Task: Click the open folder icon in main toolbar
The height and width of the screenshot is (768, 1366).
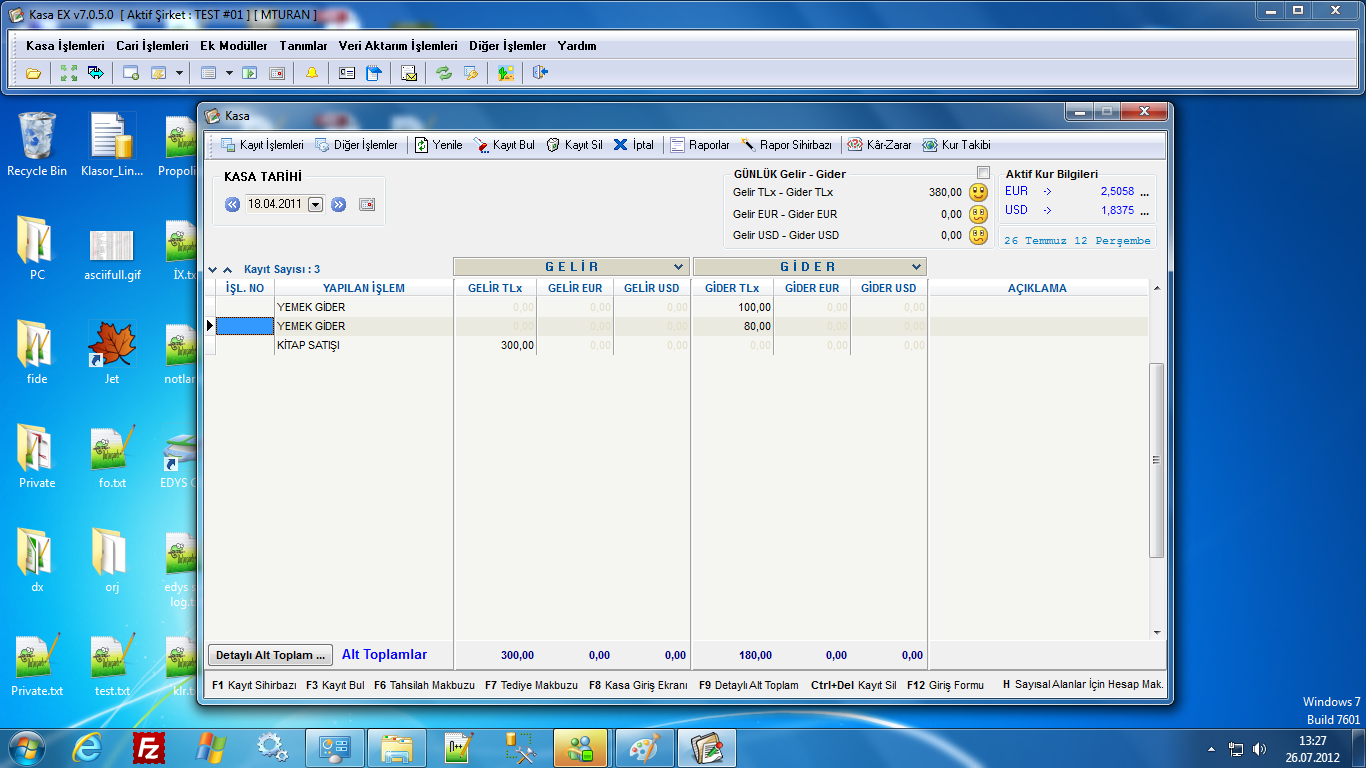Action: [33, 73]
